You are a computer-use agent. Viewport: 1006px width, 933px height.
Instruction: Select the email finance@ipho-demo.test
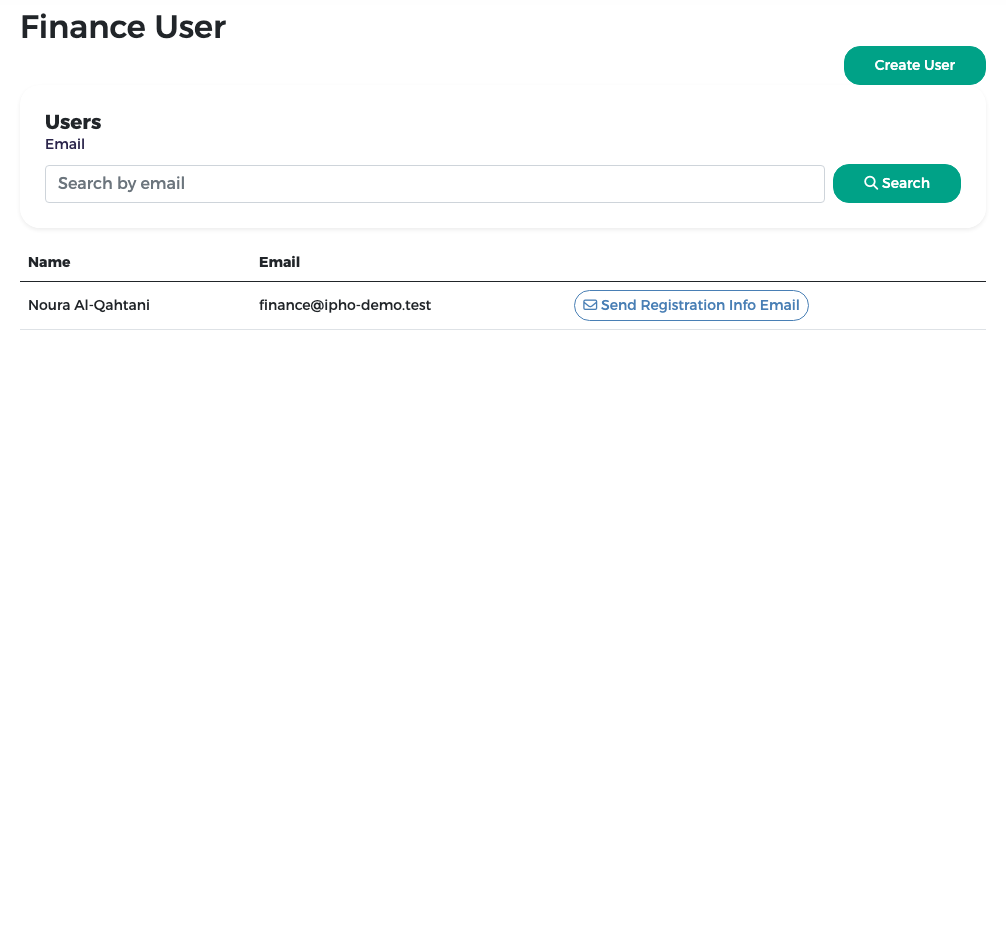(345, 305)
